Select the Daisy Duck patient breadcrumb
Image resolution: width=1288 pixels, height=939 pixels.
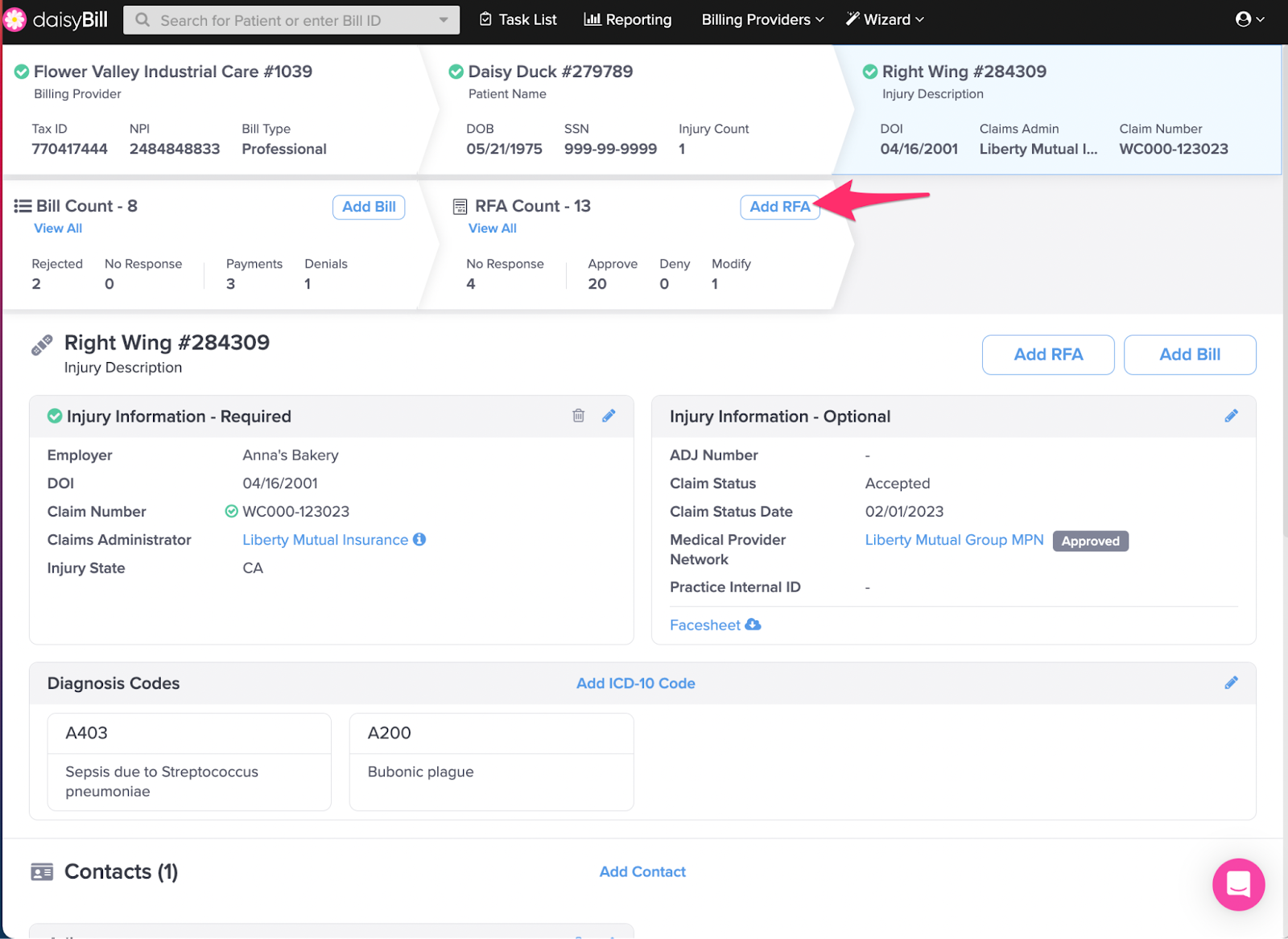click(550, 72)
